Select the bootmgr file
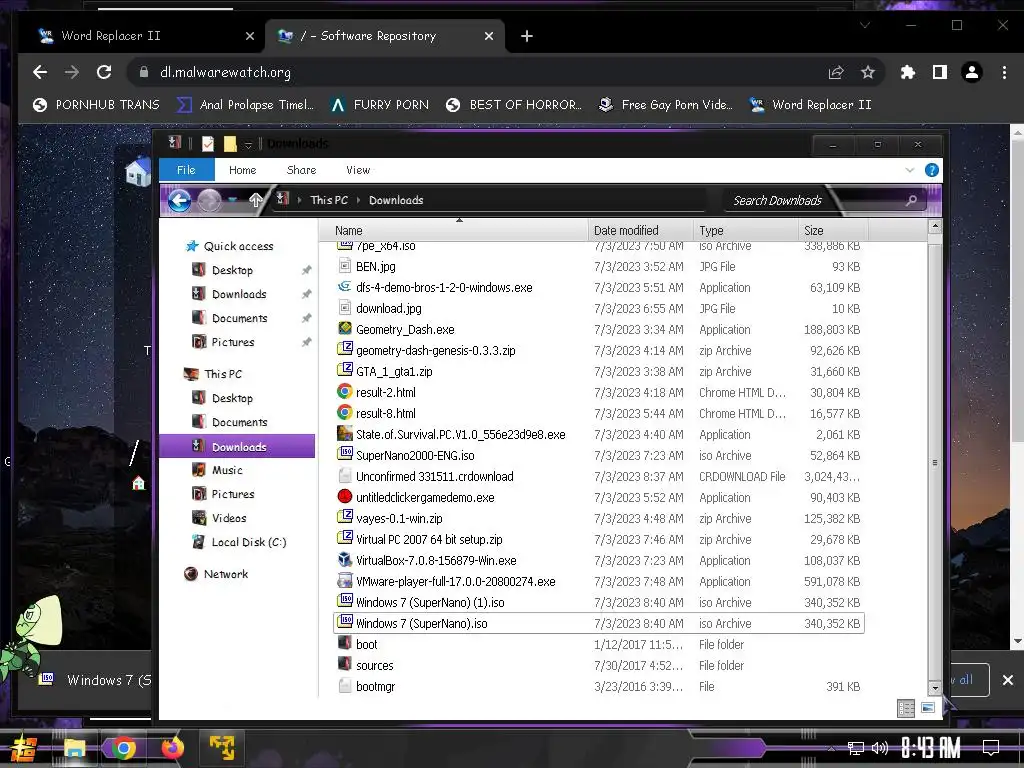 coord(375,686)
